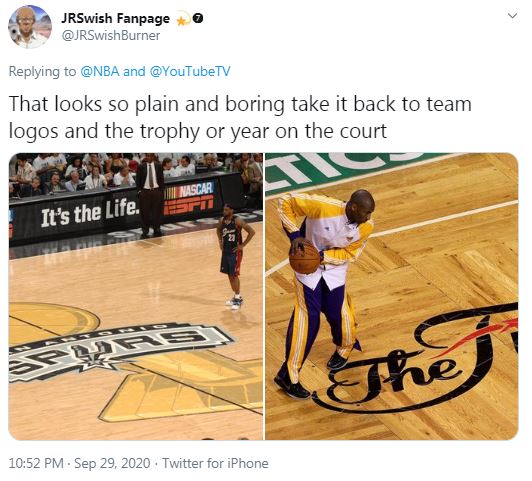532x481 pixels.
Task: View the Celtics Finals court photo
Action: [392, 296]
